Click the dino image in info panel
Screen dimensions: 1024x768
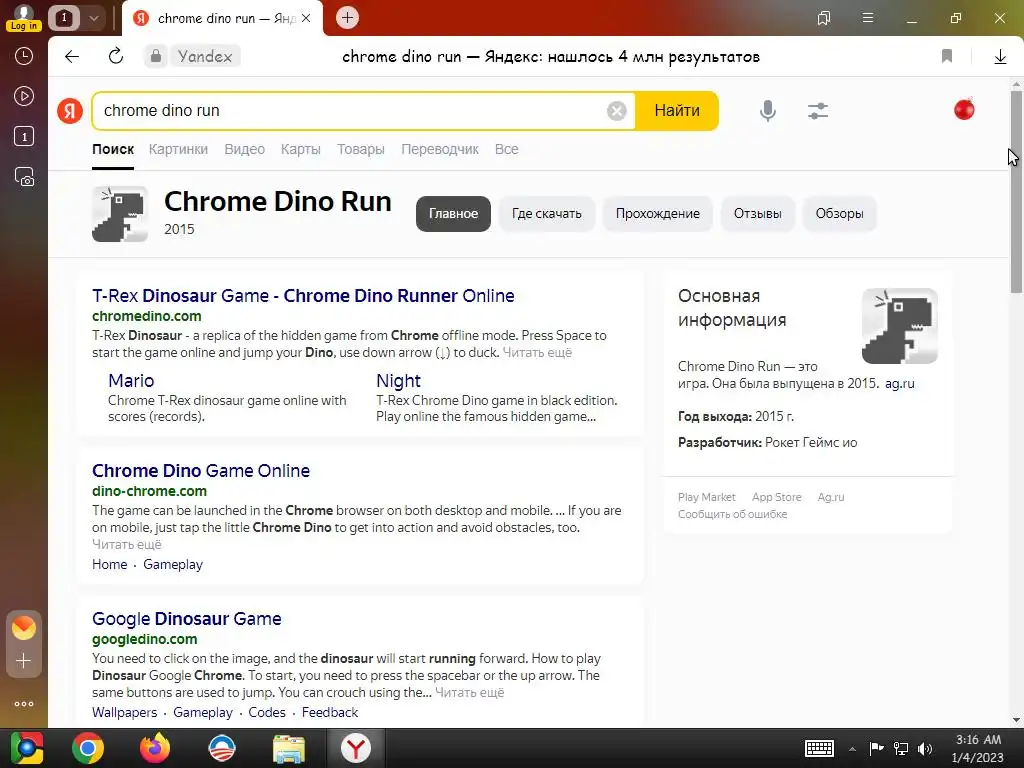point(899,326)
